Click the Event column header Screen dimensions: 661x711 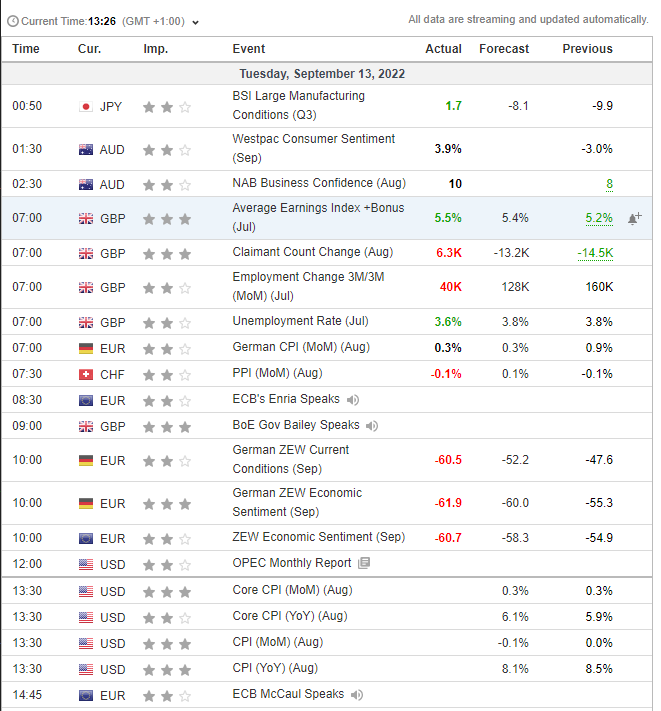click(249, 49)
